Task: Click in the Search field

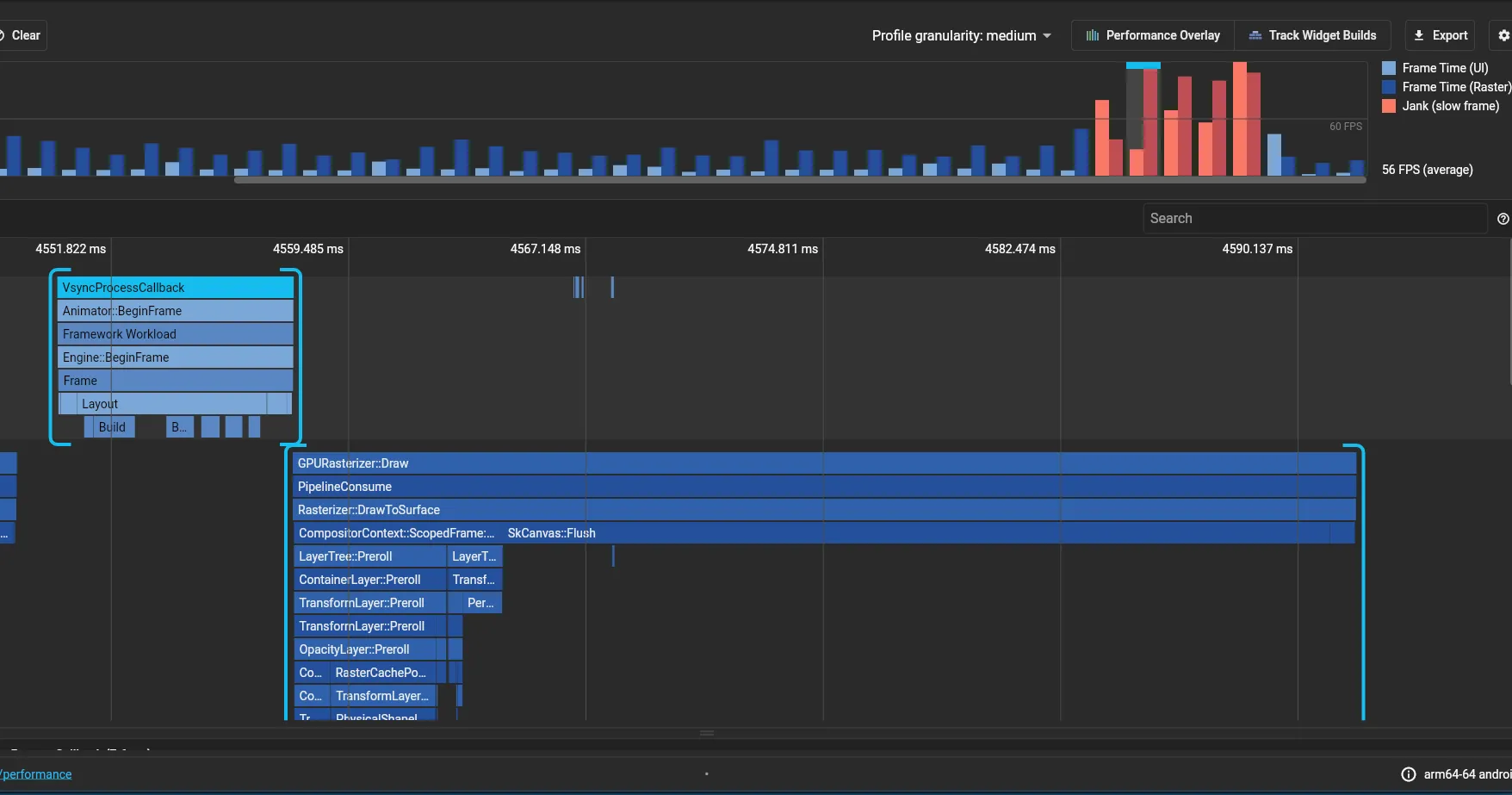Action: [1315, 219]
